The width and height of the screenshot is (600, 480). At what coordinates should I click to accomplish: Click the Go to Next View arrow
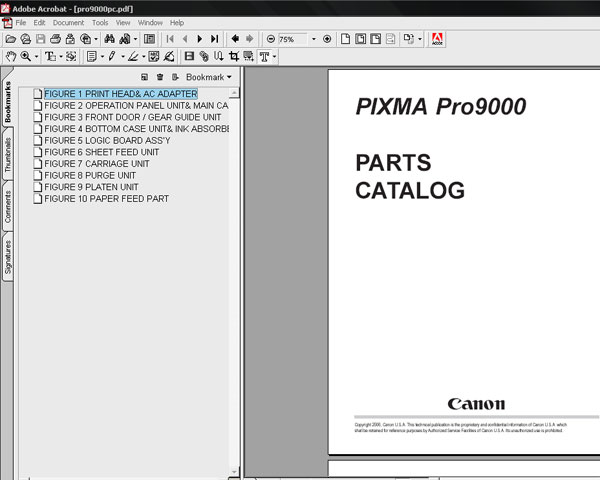pyautogui.click(x=249, y=39)
